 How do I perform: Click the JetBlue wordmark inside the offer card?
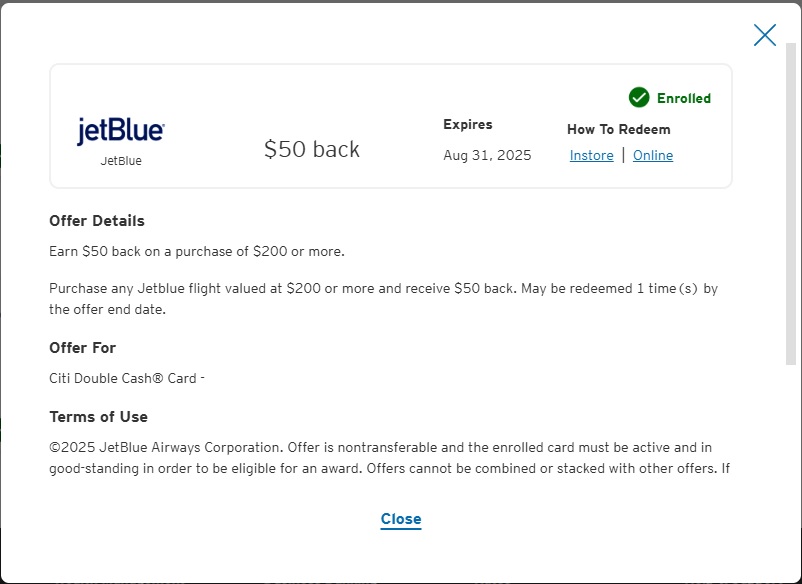pyautogui.click(x=120, y=131)
